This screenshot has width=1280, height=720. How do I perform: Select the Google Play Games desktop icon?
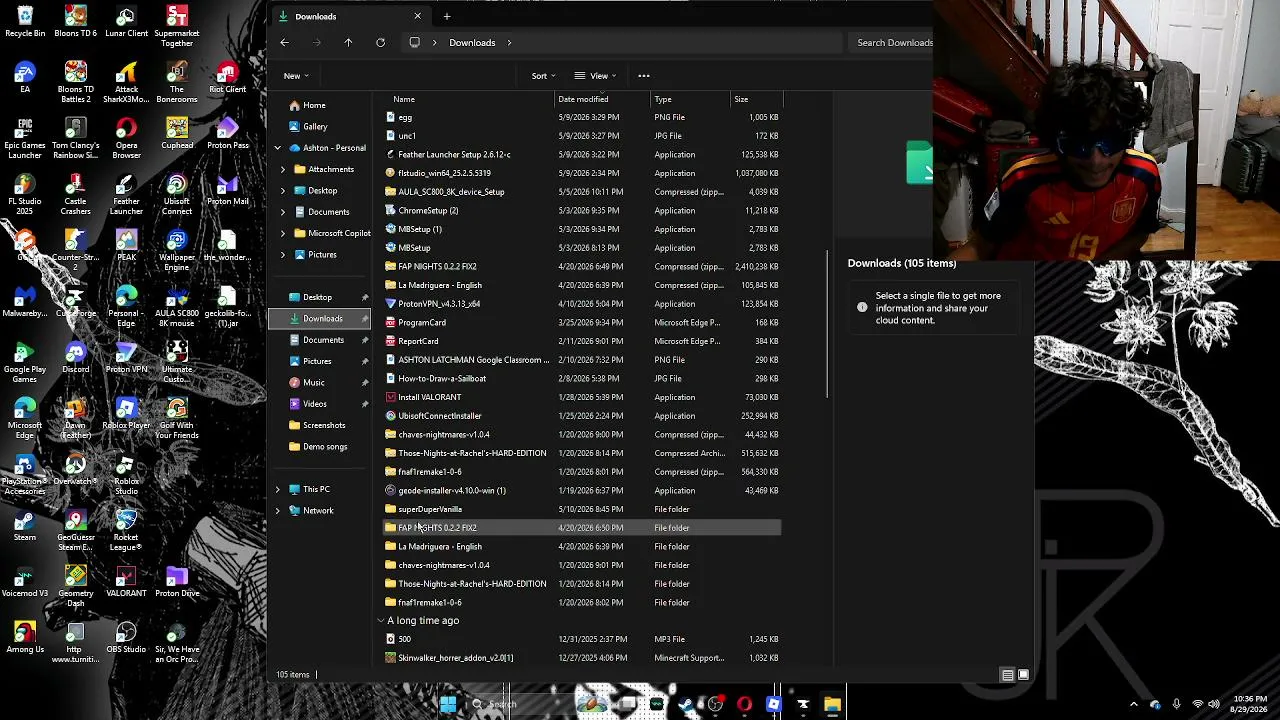pyautogui.click(x=25, y=363)
